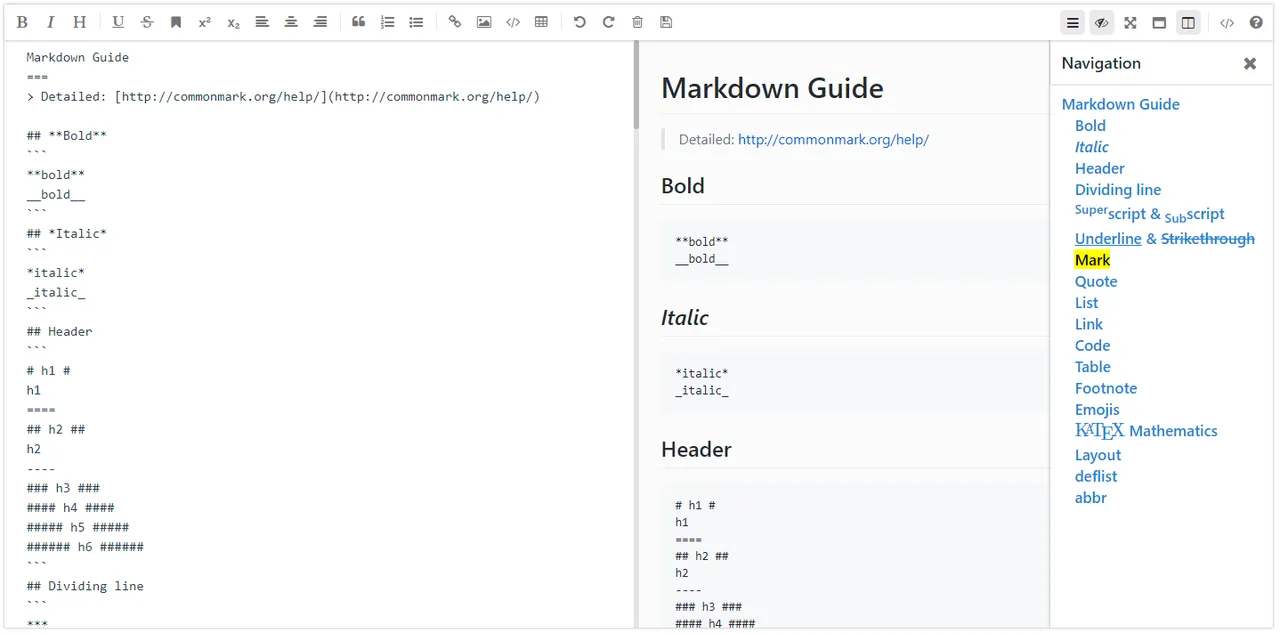Highlight text with the mark bookmark icon
1280x634 pixels.
[x=176, y=22]
